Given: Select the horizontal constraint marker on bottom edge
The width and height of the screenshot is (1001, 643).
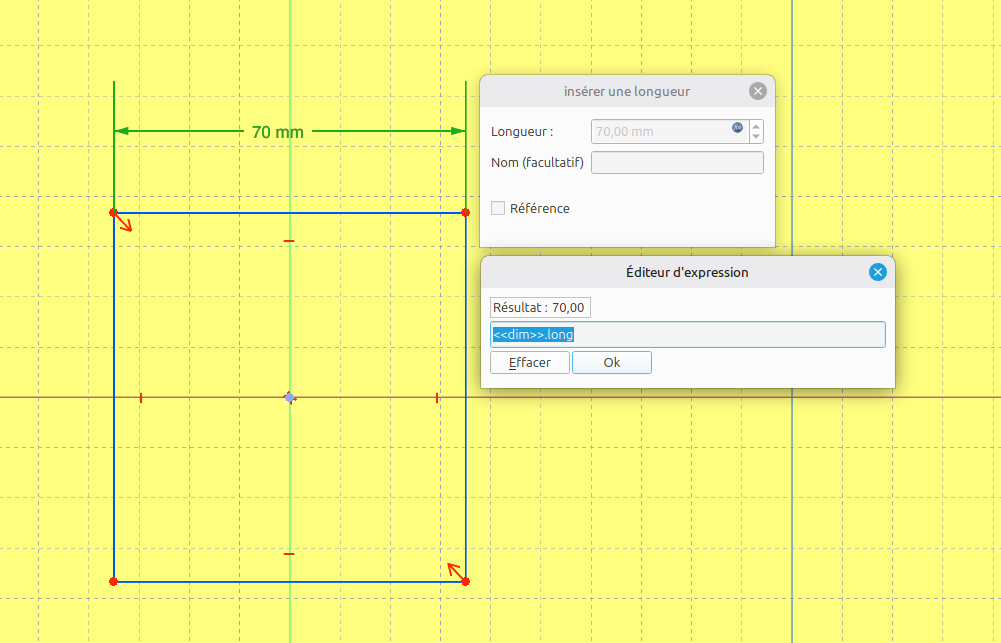Looking at the screenshot, I should click(x=289, y=553).
